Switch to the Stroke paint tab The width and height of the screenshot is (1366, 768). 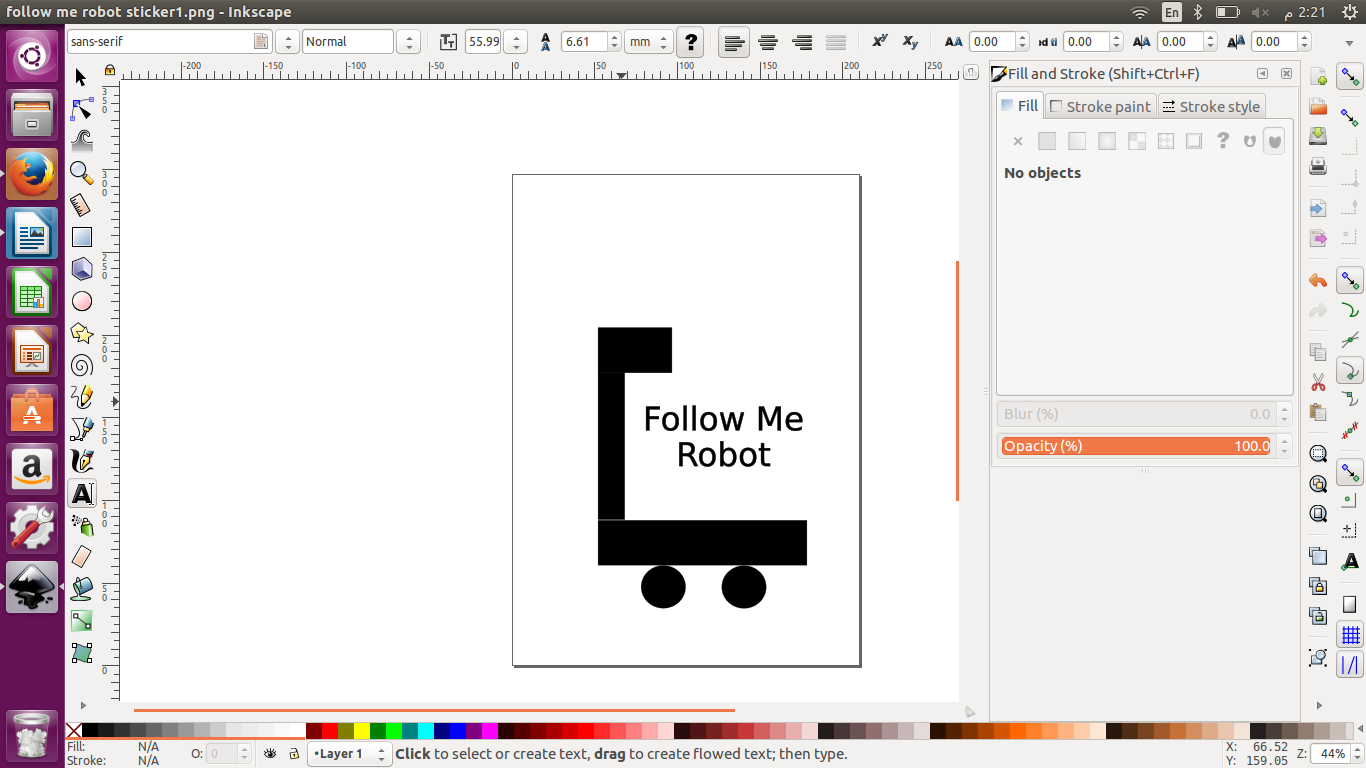pos(1100,107)
